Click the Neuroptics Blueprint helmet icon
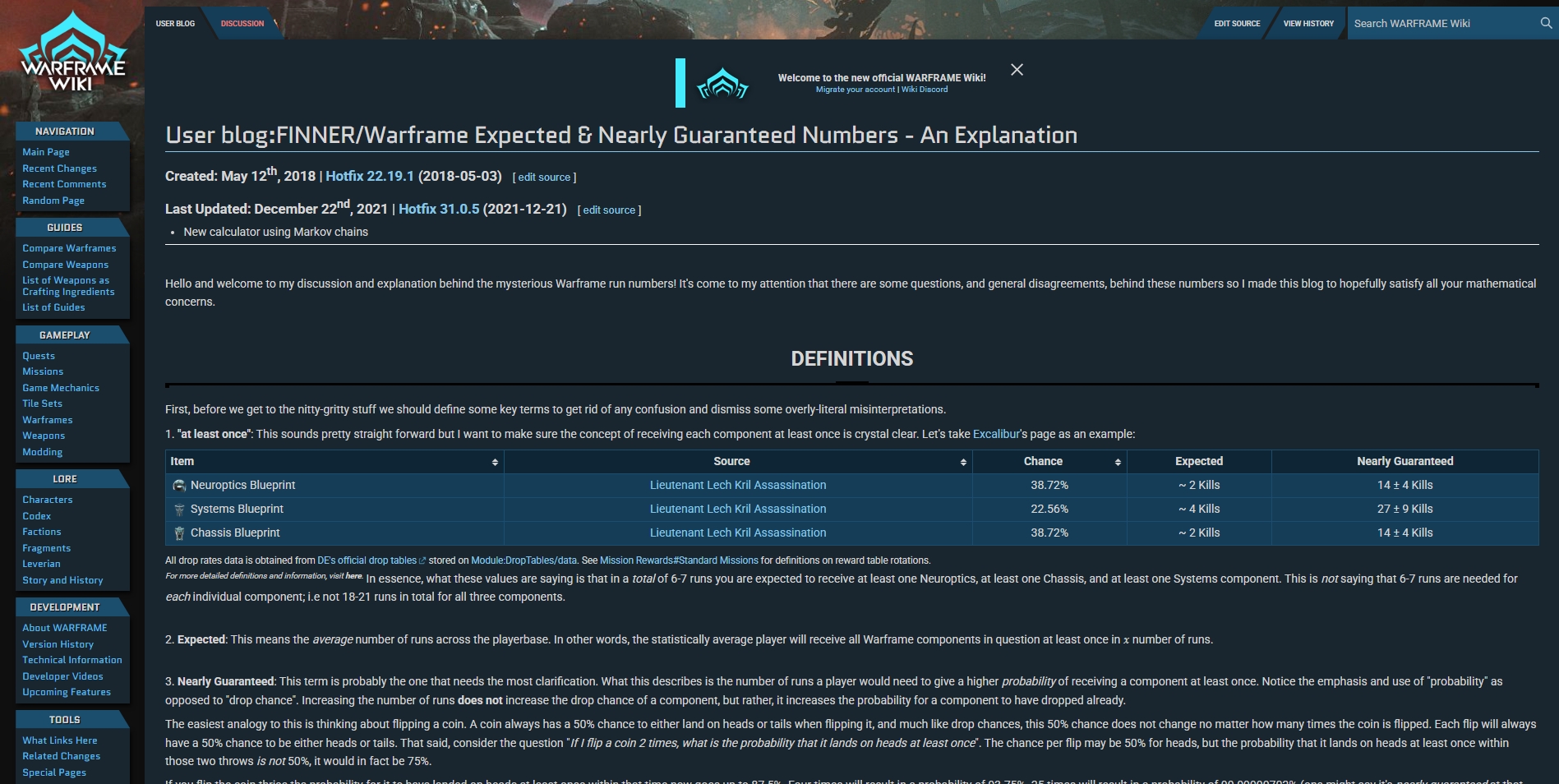Viewport: 1559px width, 784px height. point(179,486)
